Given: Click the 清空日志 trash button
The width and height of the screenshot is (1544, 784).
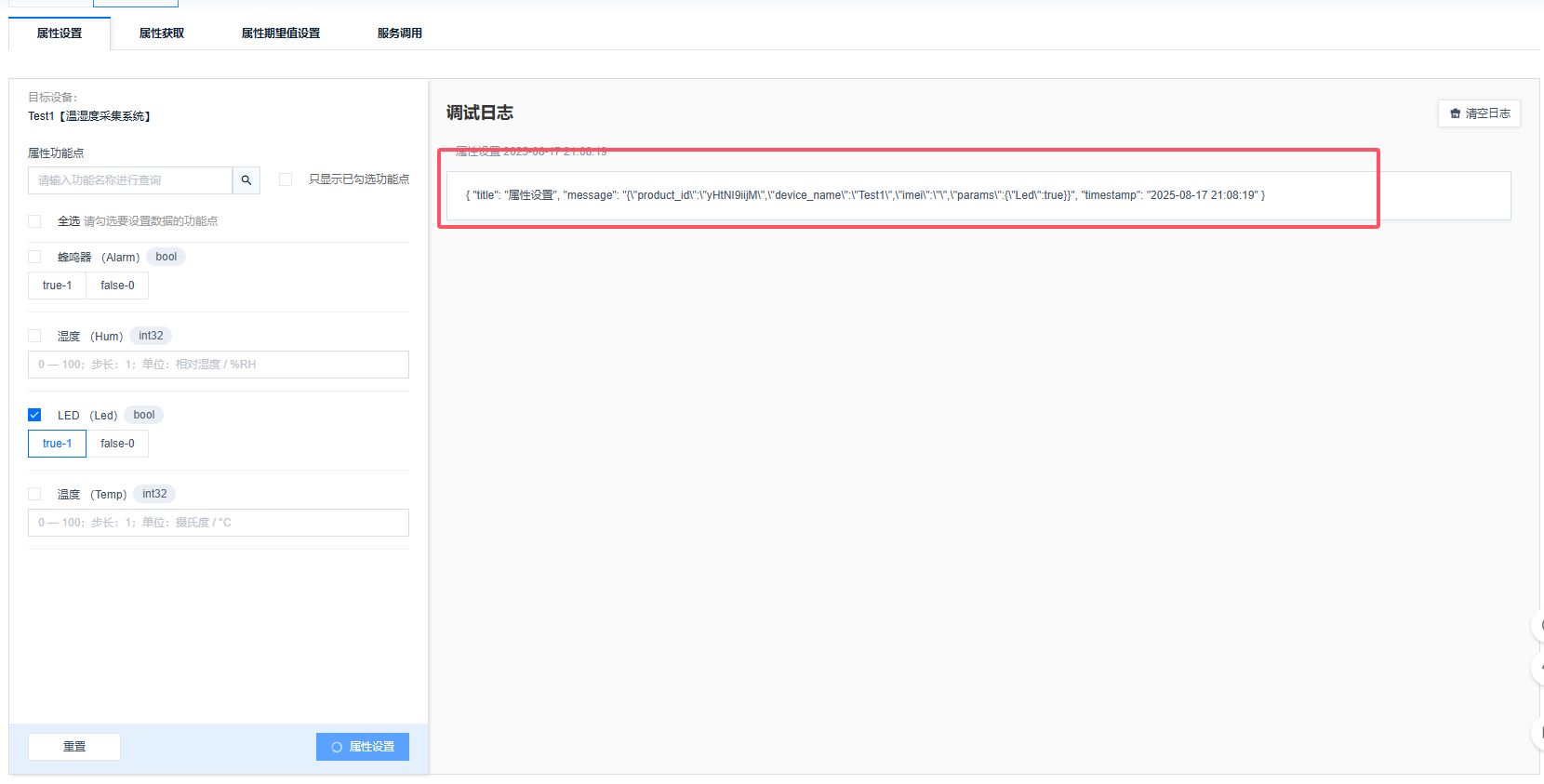Looking at the screenshot, I should [1479, 113].
